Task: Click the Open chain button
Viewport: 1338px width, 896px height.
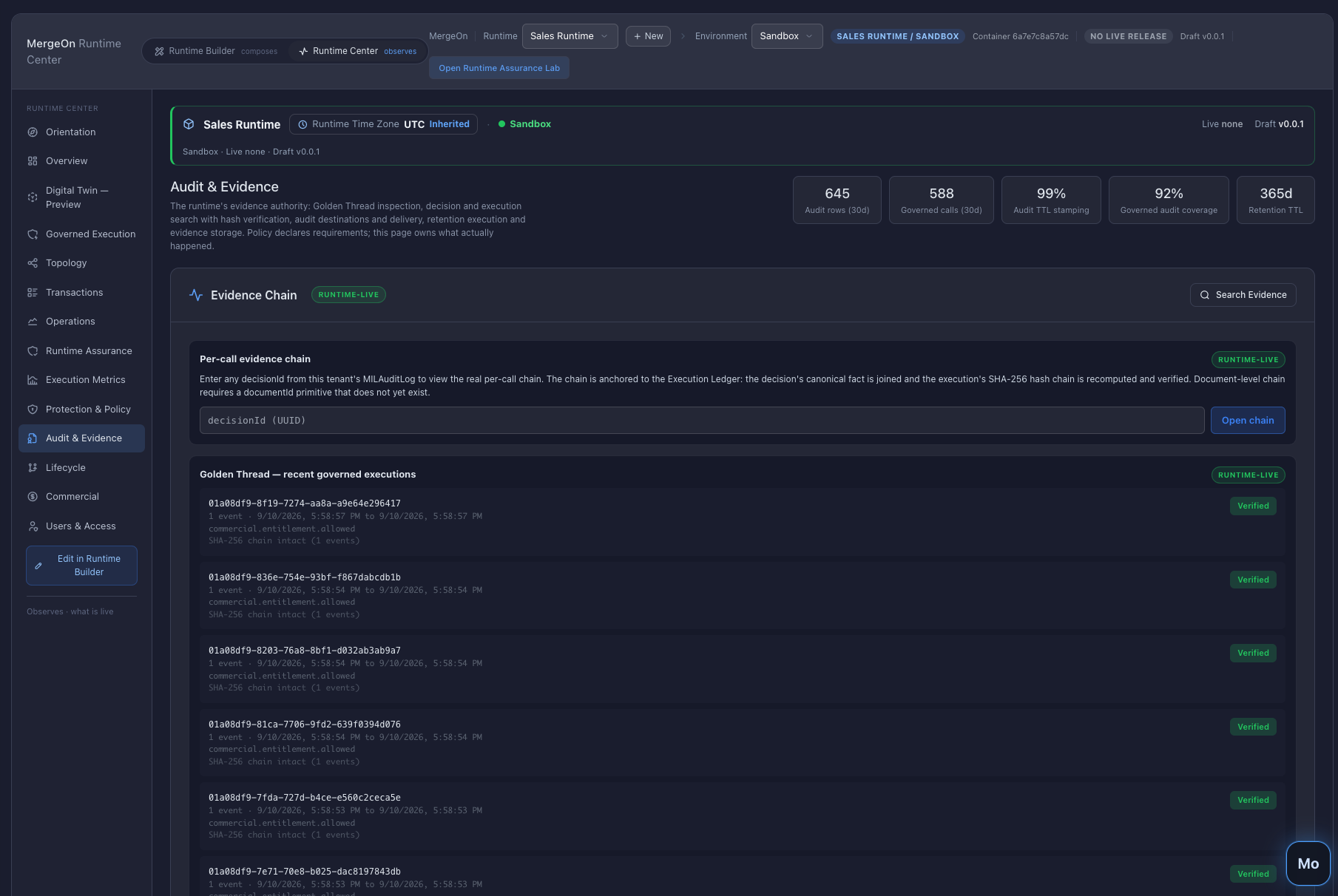Action: tap(1248, 421)
